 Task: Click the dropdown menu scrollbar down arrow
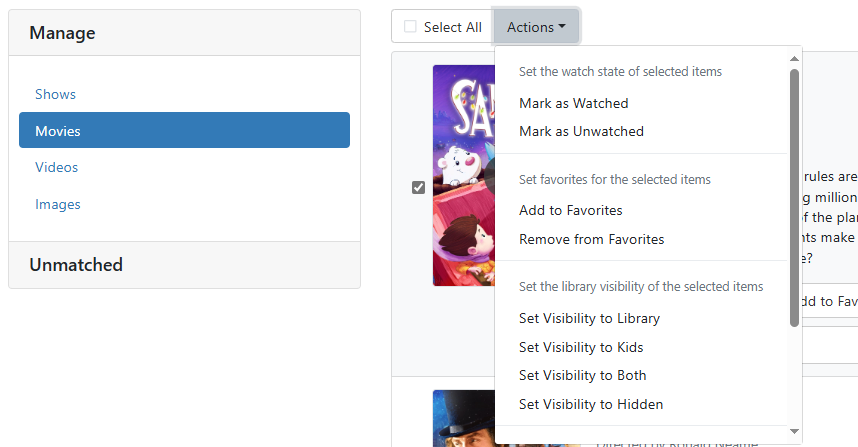pyautogui.click(x=794, y=431)
